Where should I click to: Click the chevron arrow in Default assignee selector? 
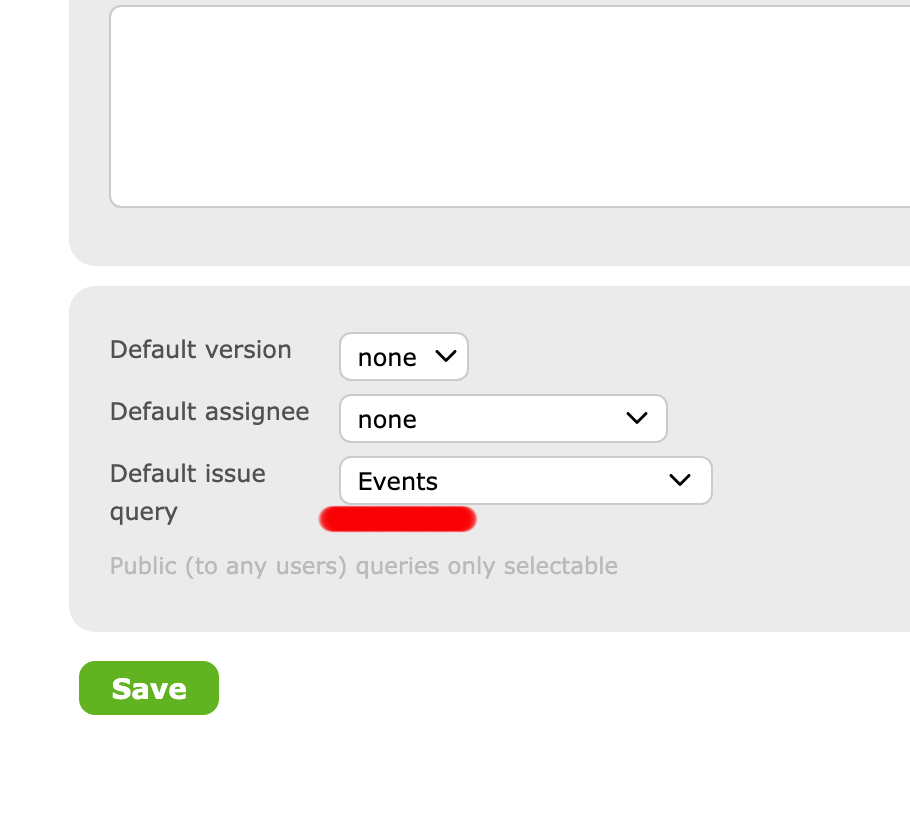tap(637, 418)
